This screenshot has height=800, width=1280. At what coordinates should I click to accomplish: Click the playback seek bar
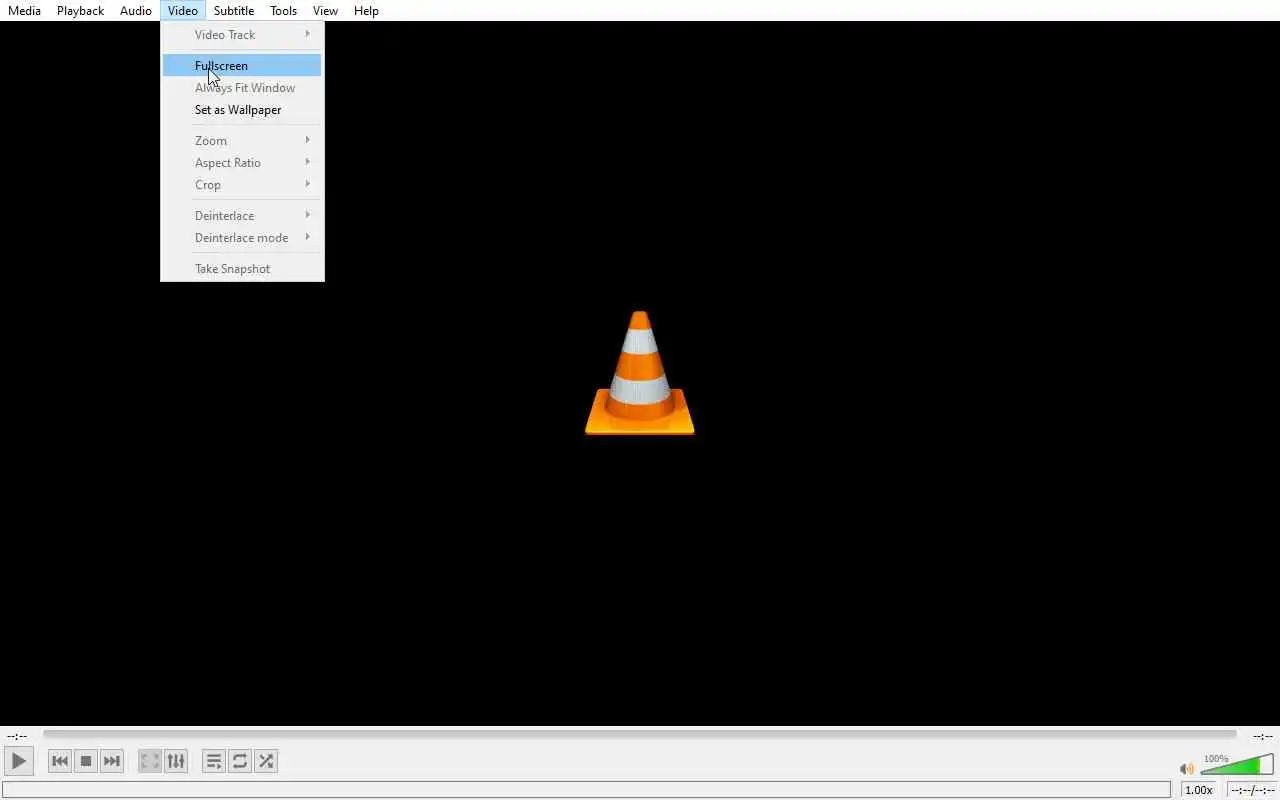(640, 735)
